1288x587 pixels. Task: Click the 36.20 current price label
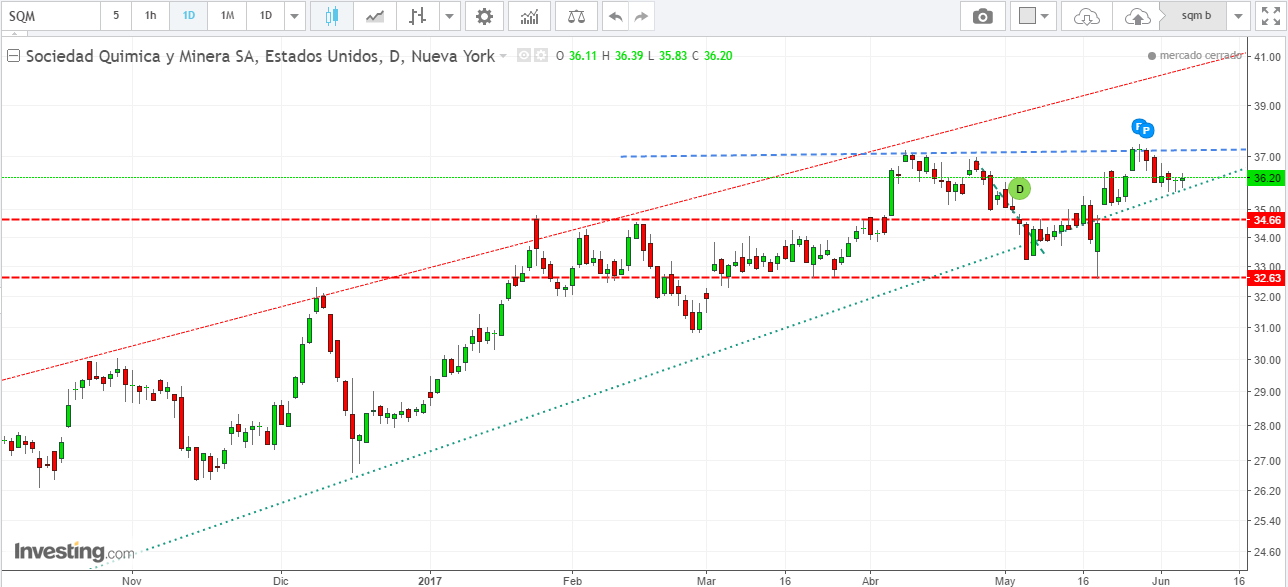(x=1267, y=178)
